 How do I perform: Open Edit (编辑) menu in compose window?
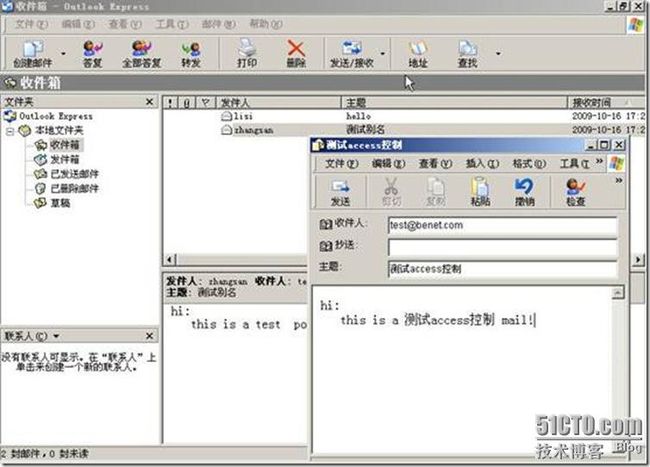pyautogui.click(x=388, y=164)
